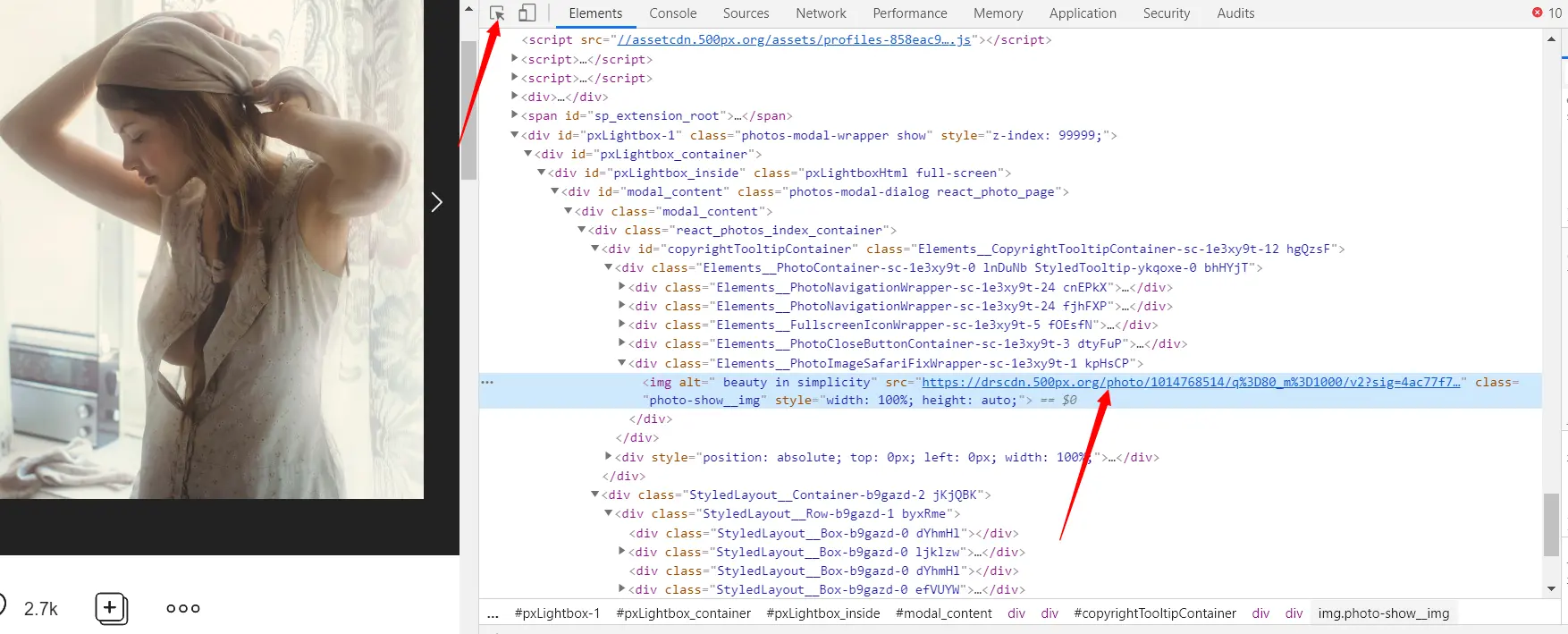Click the breadcrumb overflow ellipsis at bottom
1568x634 pixels.
[493, 613]
